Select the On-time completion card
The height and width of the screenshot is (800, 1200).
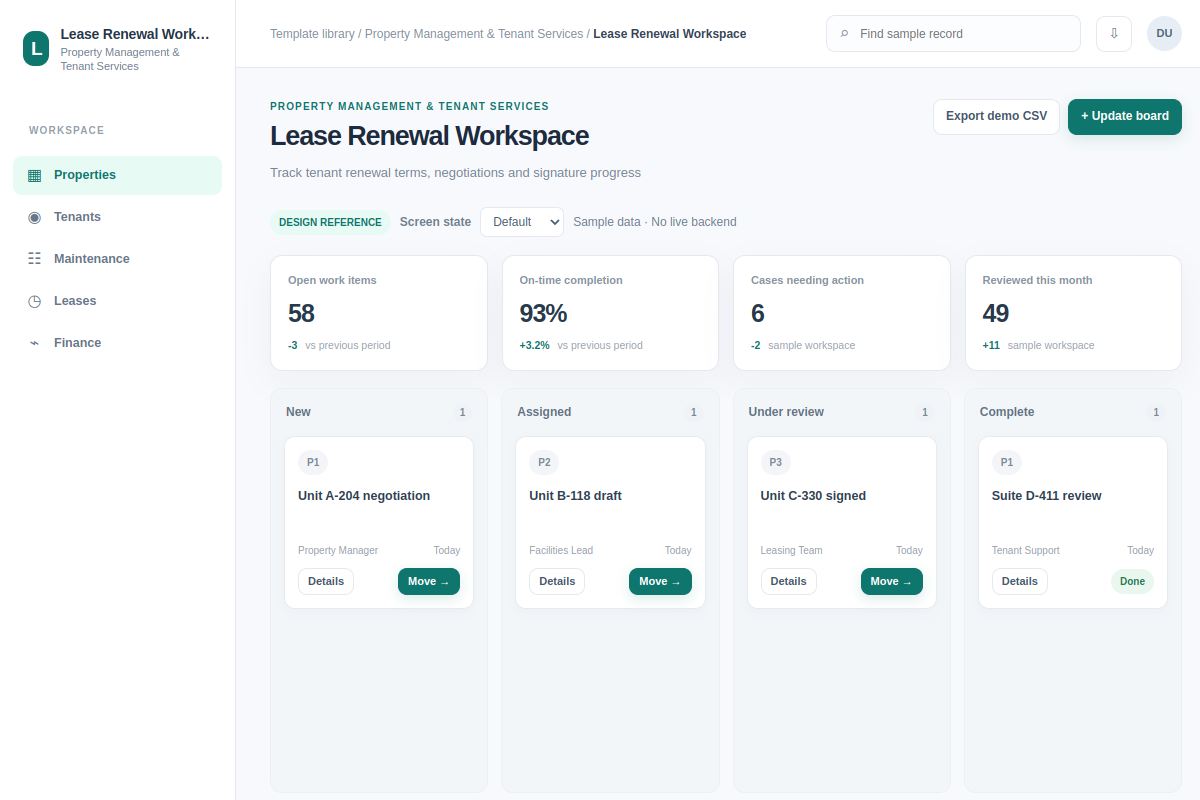610,313
